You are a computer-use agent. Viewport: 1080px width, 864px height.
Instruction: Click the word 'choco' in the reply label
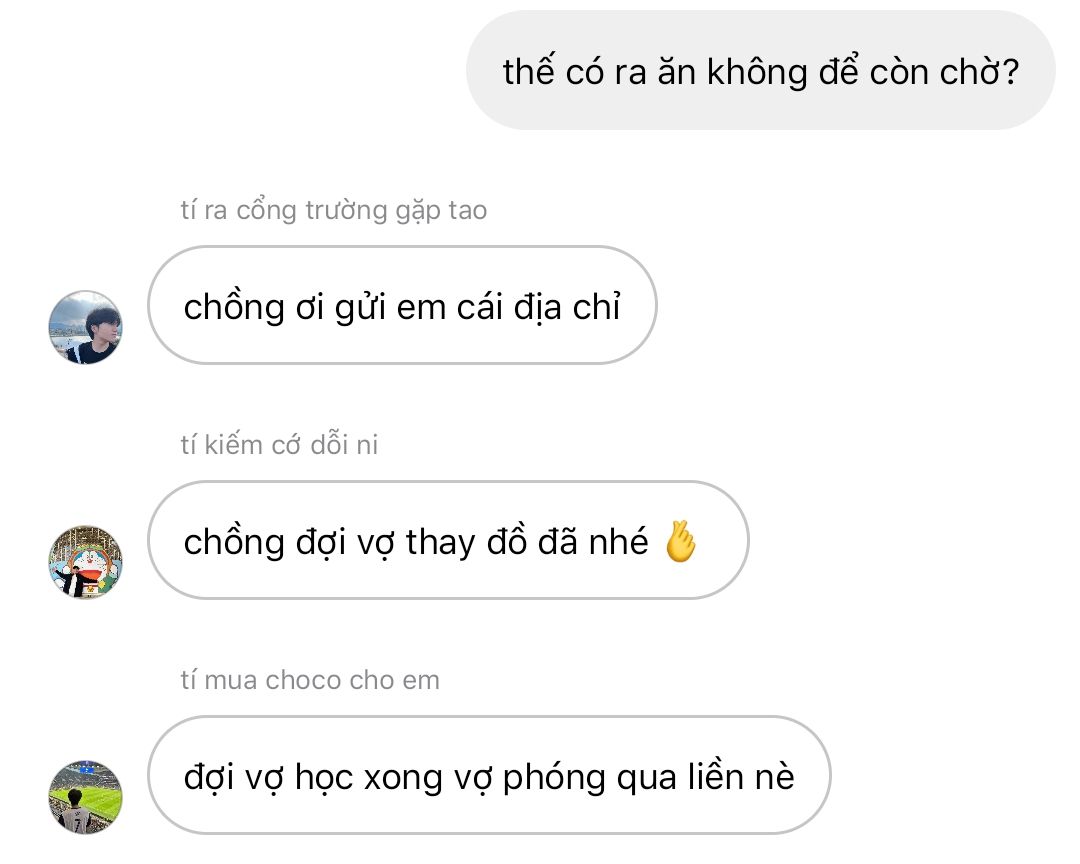tap(304, 681)
